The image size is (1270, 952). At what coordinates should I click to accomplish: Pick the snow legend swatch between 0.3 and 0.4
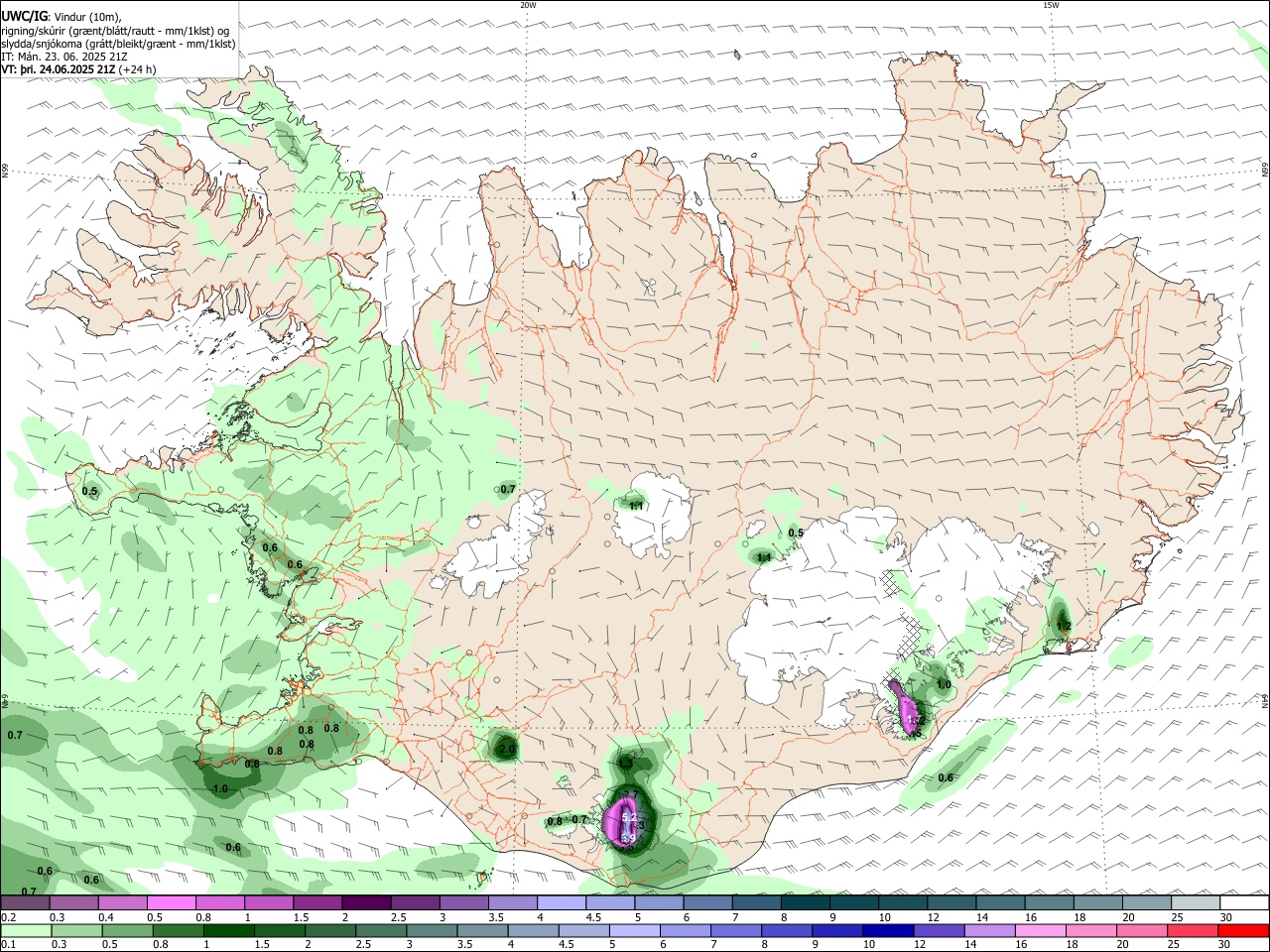[73, 903]
